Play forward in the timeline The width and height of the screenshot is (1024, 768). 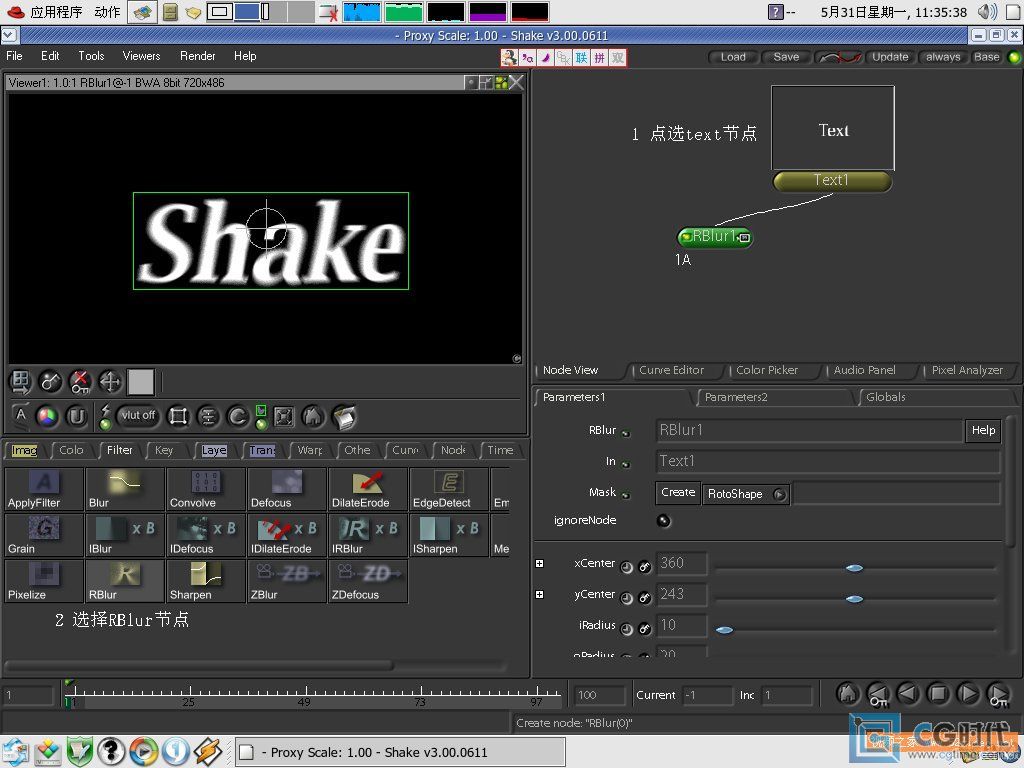pyautogui.click(x=968, y=694)
